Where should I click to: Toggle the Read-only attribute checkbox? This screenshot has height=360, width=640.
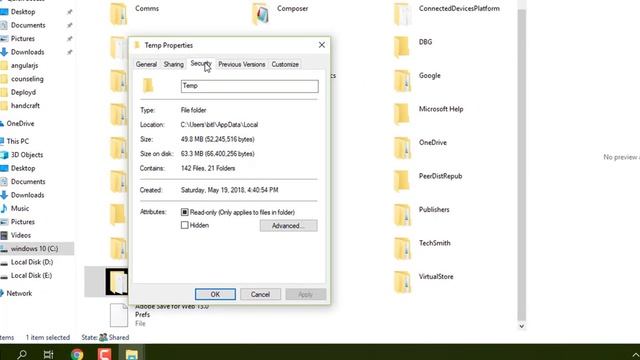tap(184, 212)
